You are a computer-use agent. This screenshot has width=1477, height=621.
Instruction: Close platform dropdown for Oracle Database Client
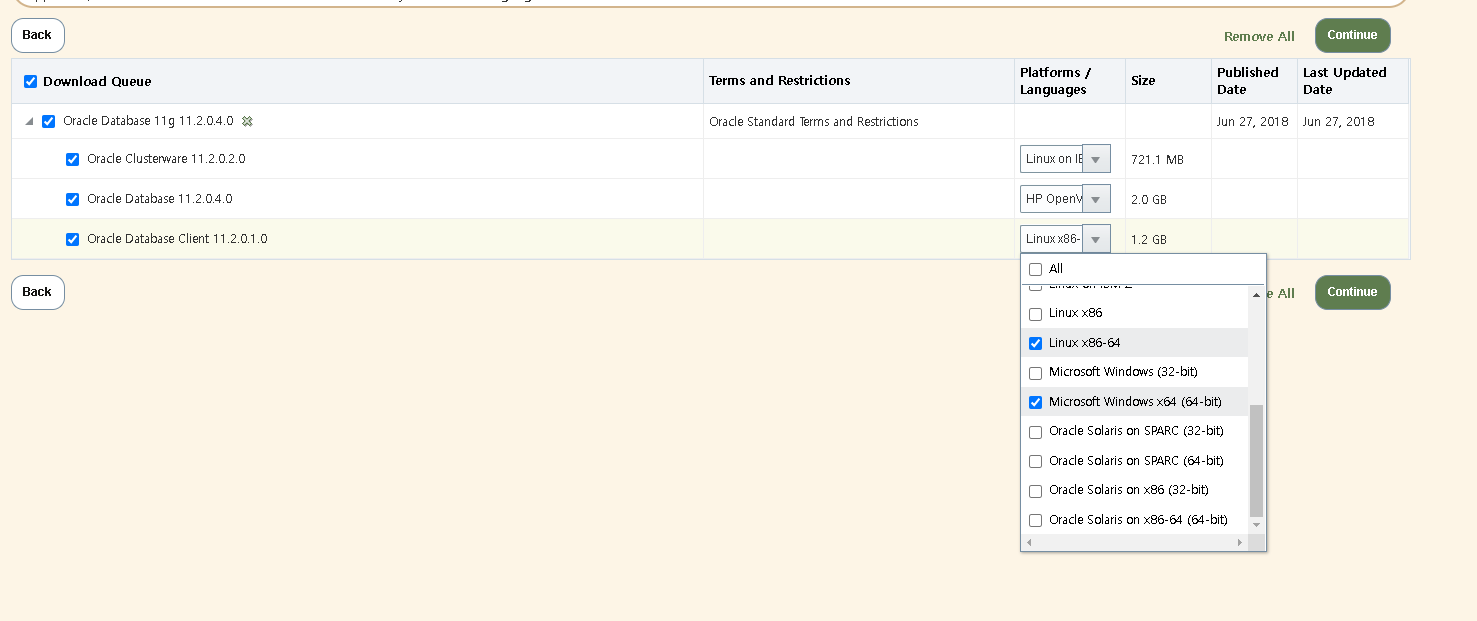click(x=1096, y=239)
